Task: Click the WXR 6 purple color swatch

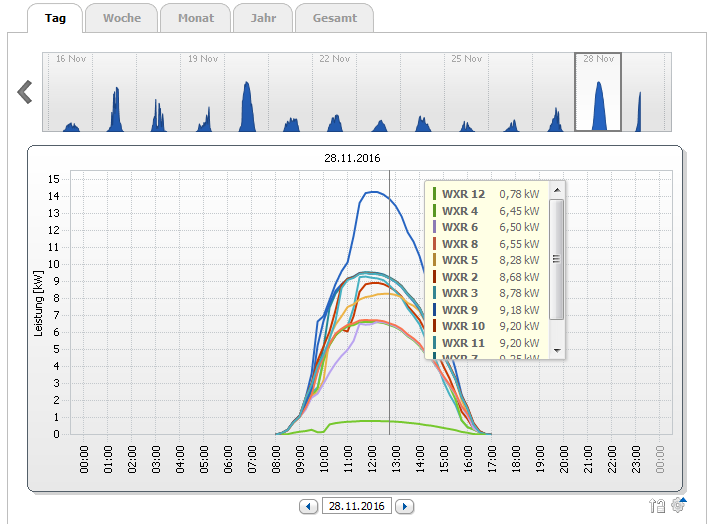Action: click(434, 227)
